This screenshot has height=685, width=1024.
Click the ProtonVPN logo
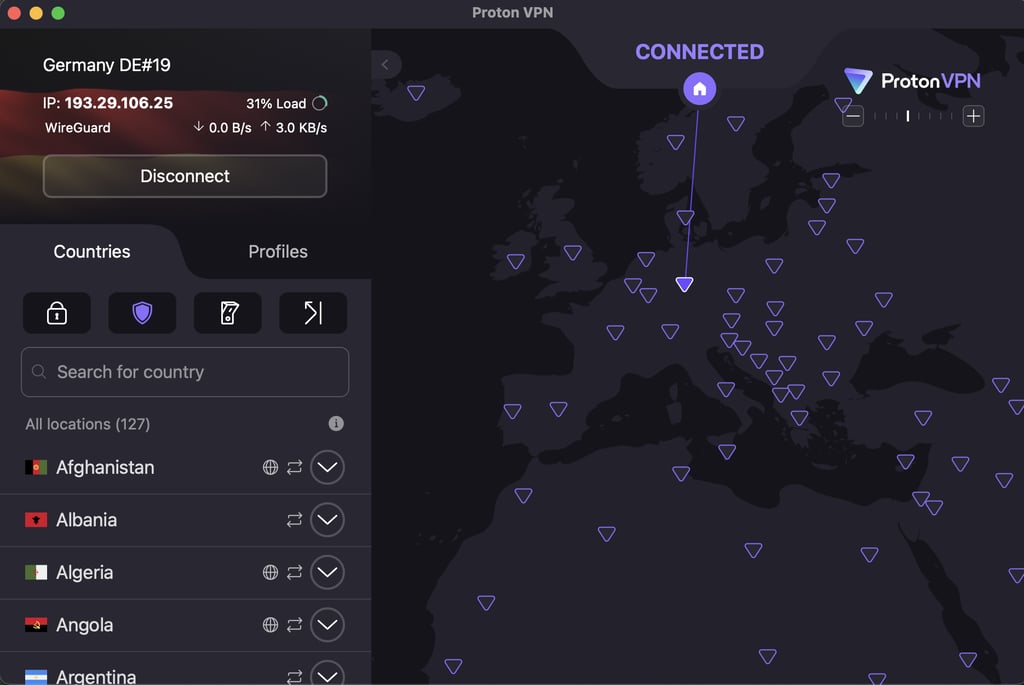pyautogui.click(x=912, y=81)
